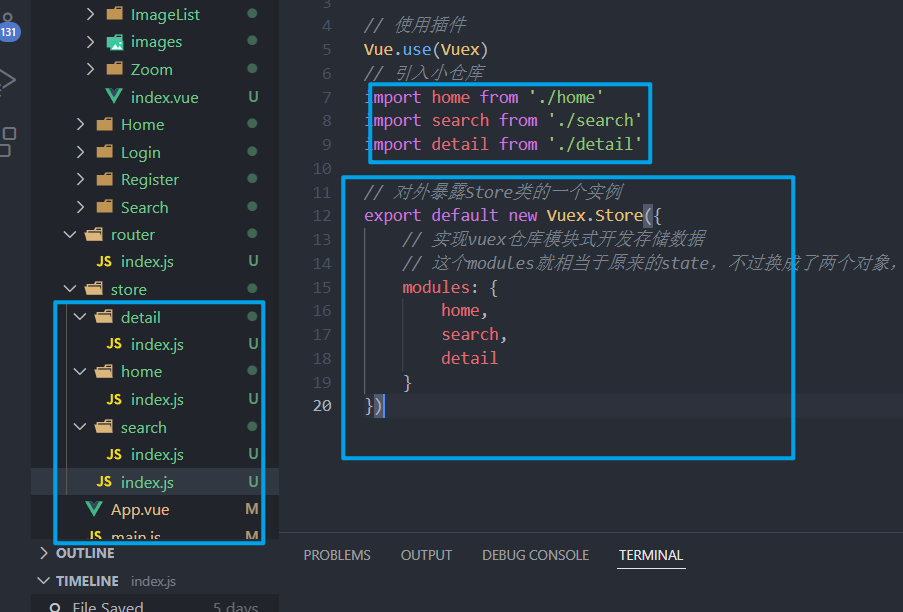Click JS icon of router index.js
Image resolution: width=903 pixels, height=612 pixels.
click(104, 262)
